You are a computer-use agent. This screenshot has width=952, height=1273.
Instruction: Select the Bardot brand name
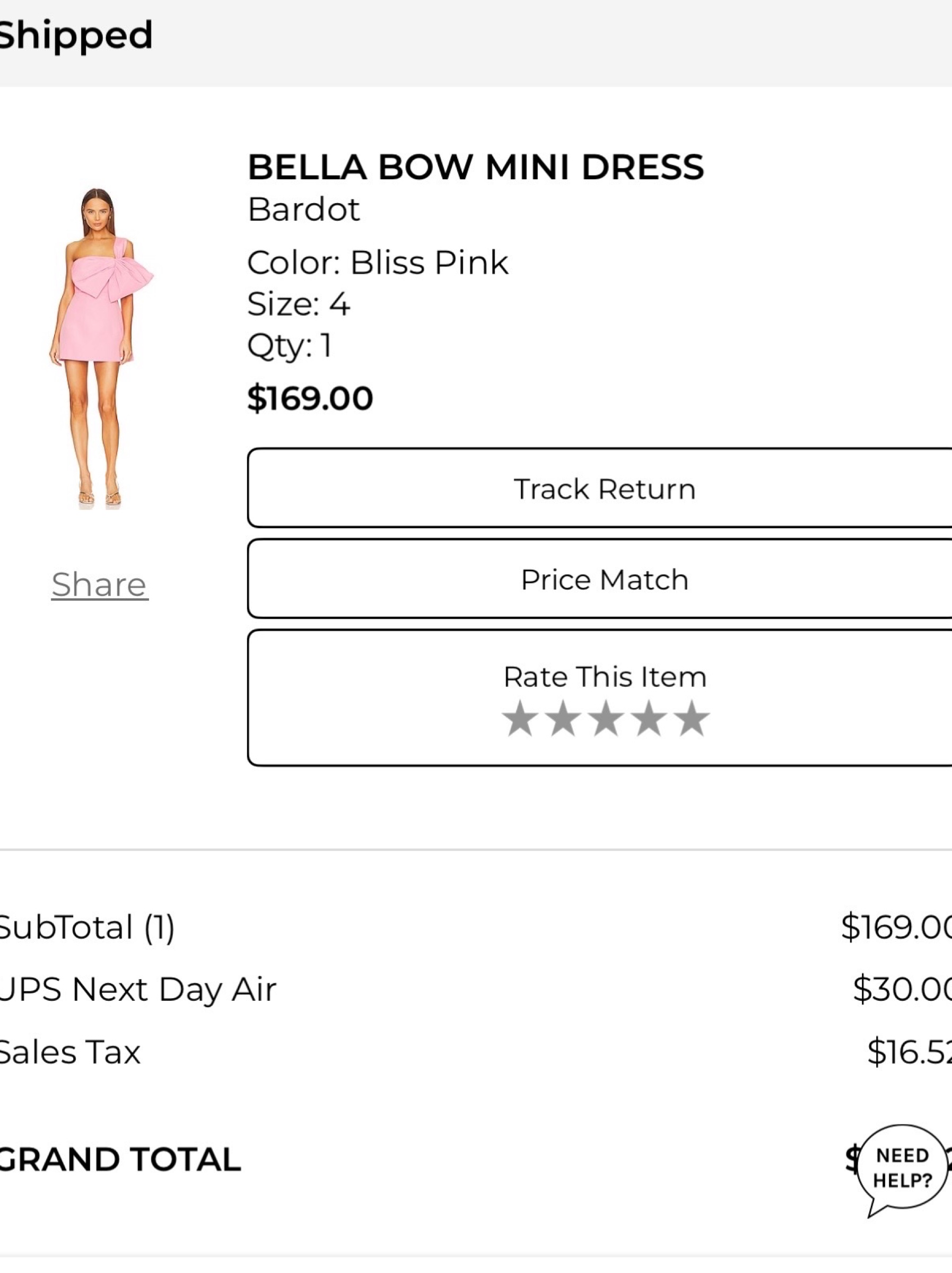[303, 210]
